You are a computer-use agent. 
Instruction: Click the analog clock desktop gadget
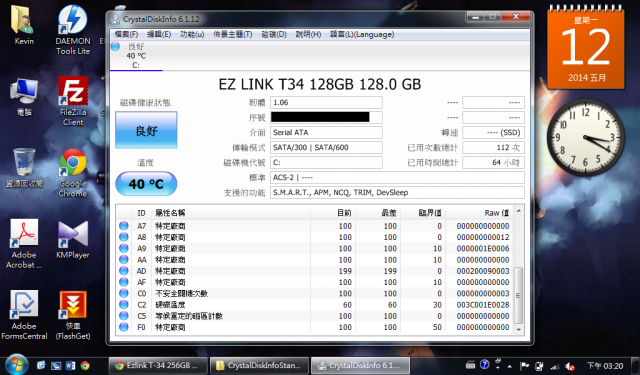tap(586, 138)
